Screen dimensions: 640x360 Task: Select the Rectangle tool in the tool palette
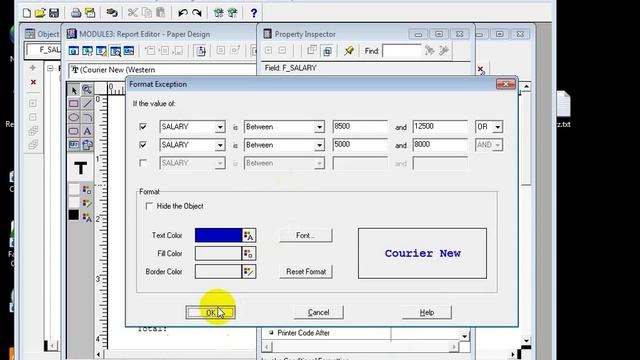click(x=74, y=104)
